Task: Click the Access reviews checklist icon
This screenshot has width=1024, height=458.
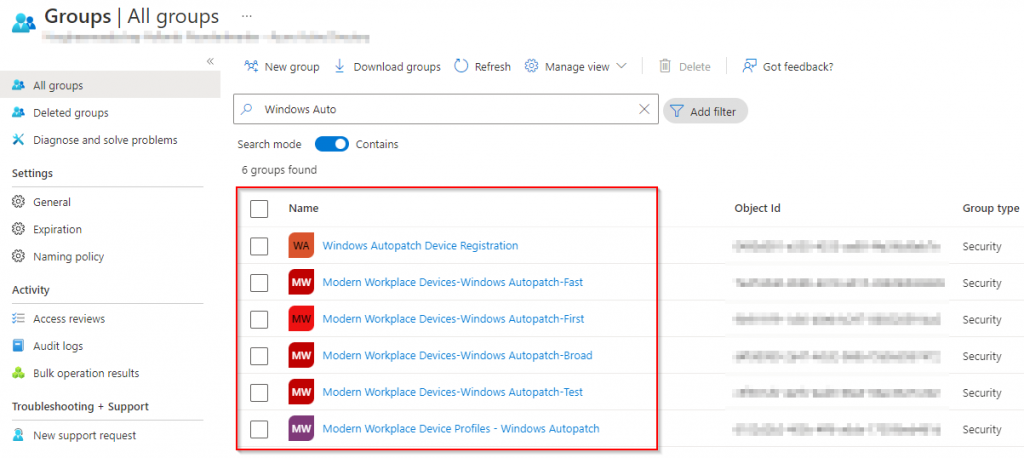Action: tap(18, 319)
